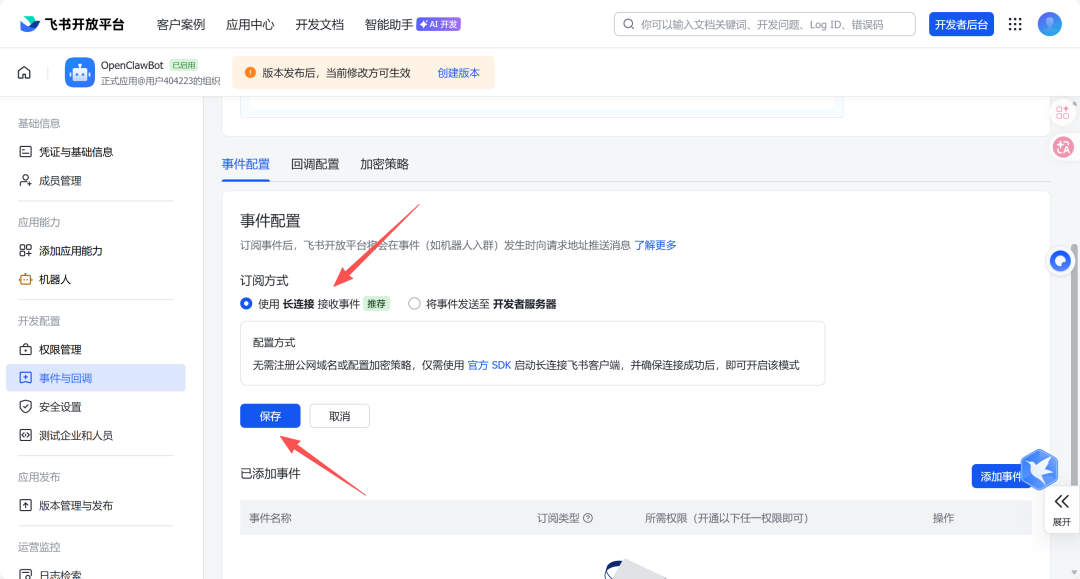Image resolution: width=1080 pixels, height=579 pixels.
Task: Click the user avatar in top right
Action: tap(1049, 24)
